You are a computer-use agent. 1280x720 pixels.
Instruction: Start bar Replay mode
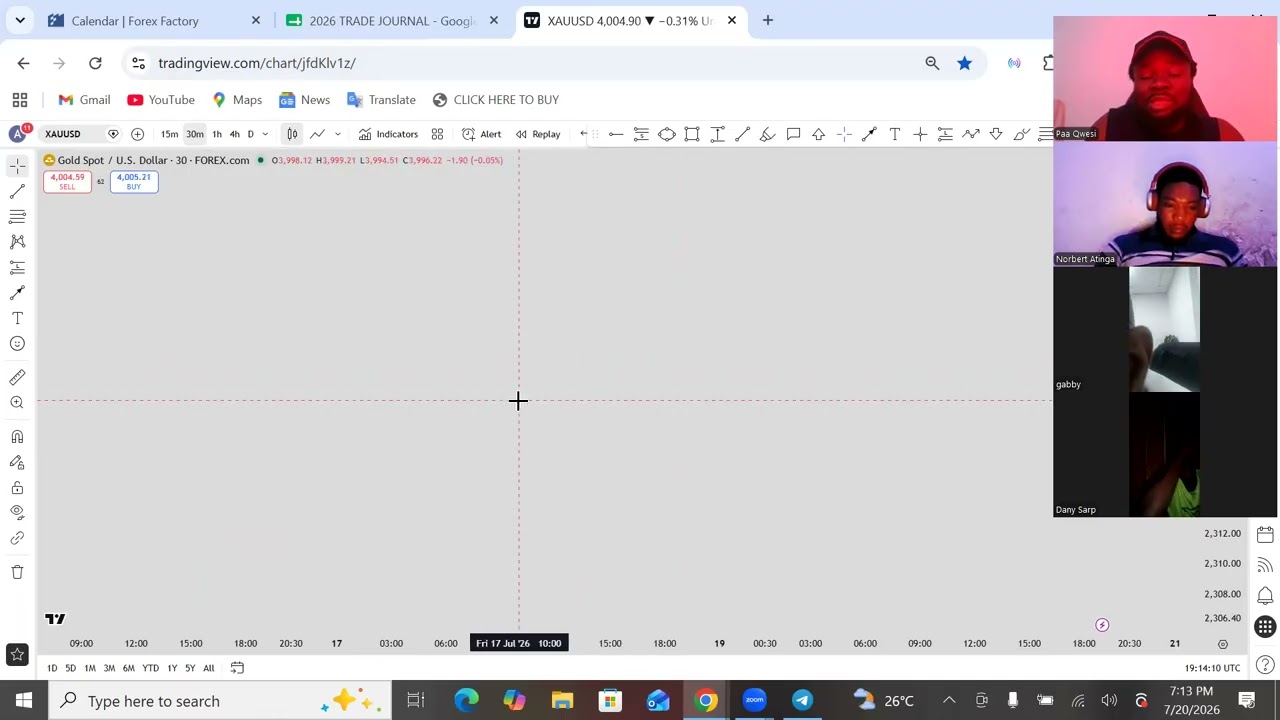pos(537,134)
